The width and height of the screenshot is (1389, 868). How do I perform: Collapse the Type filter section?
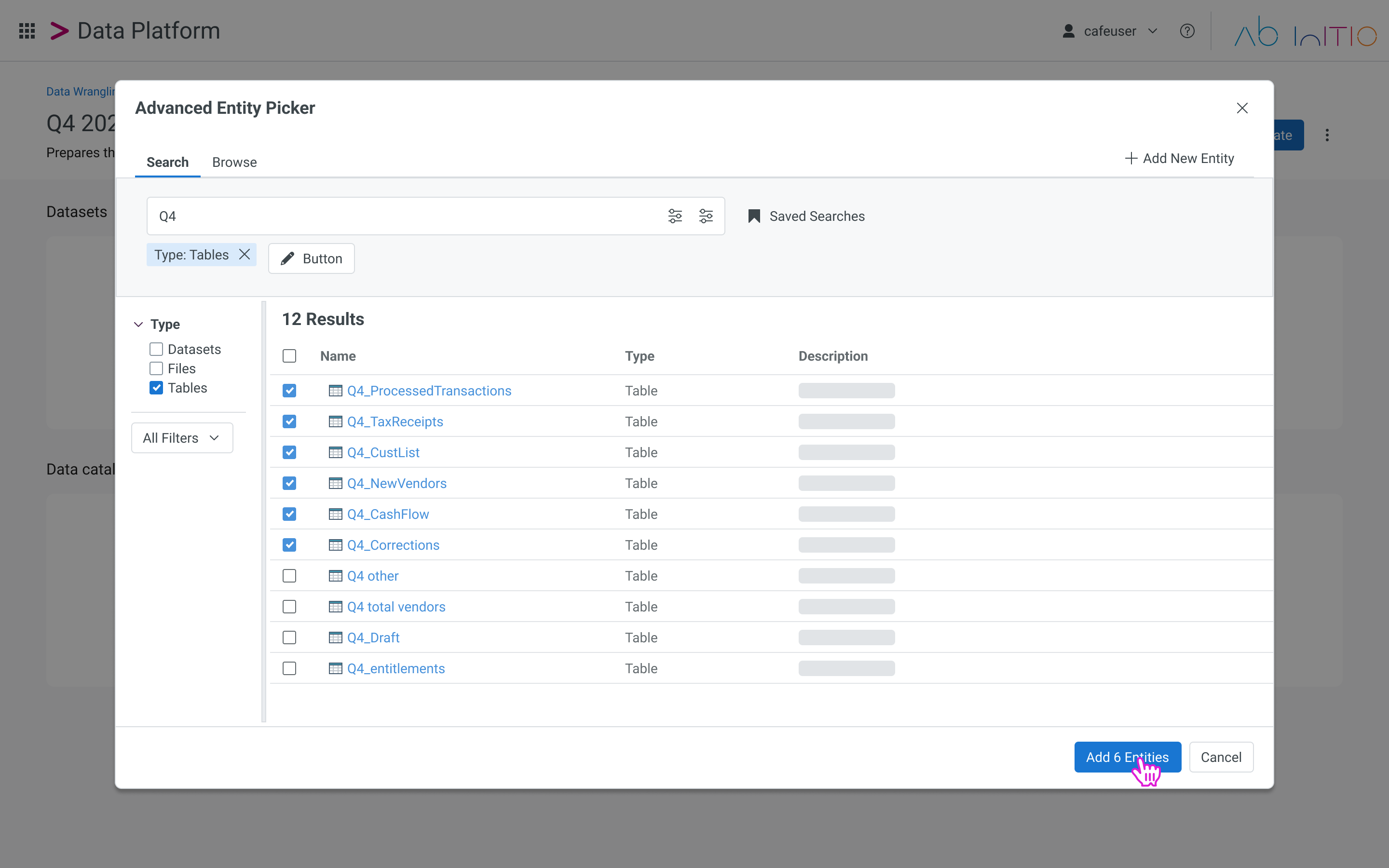coord(138,325)
